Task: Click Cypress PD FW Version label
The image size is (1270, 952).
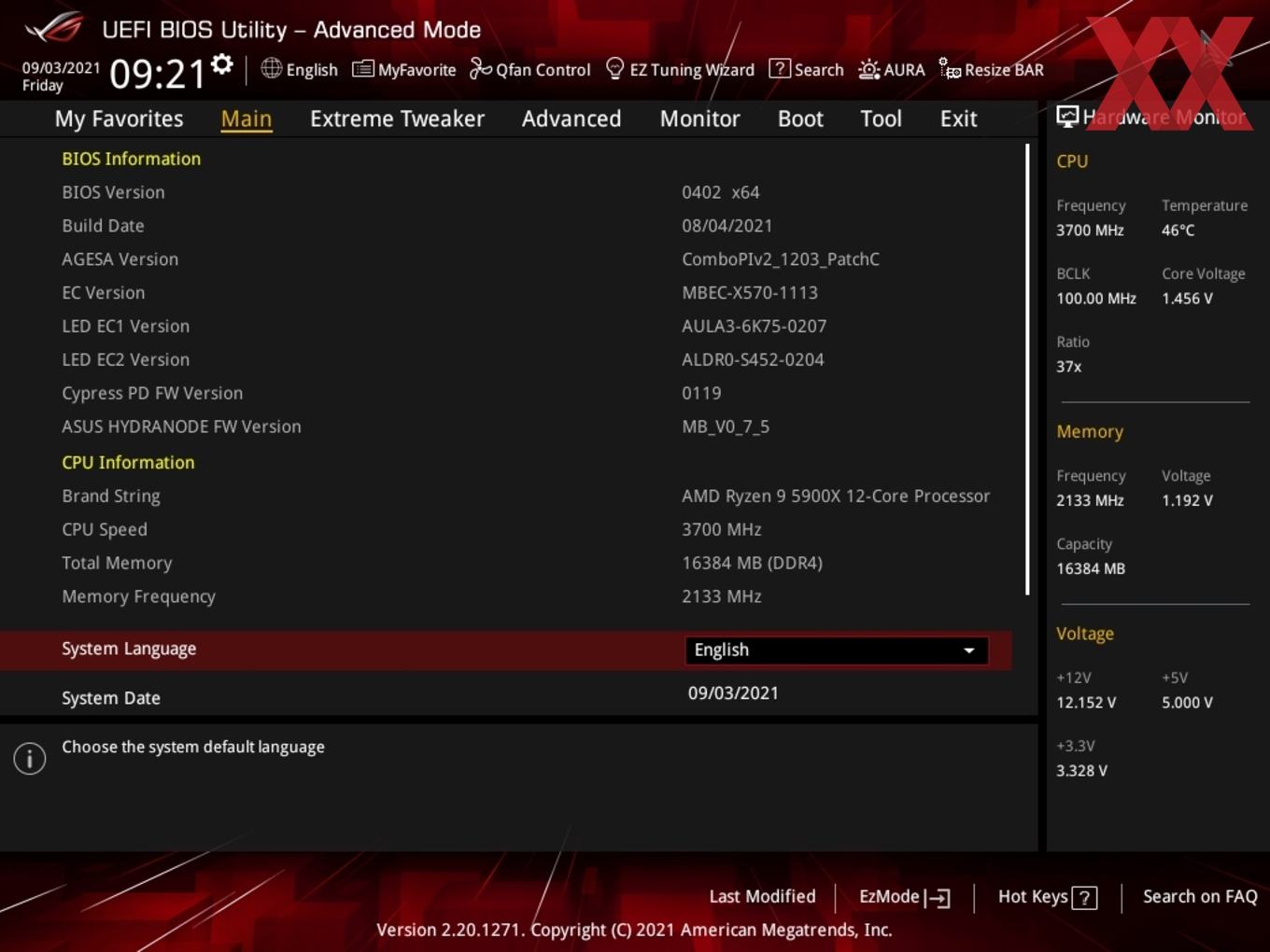Action: point(152,394)
